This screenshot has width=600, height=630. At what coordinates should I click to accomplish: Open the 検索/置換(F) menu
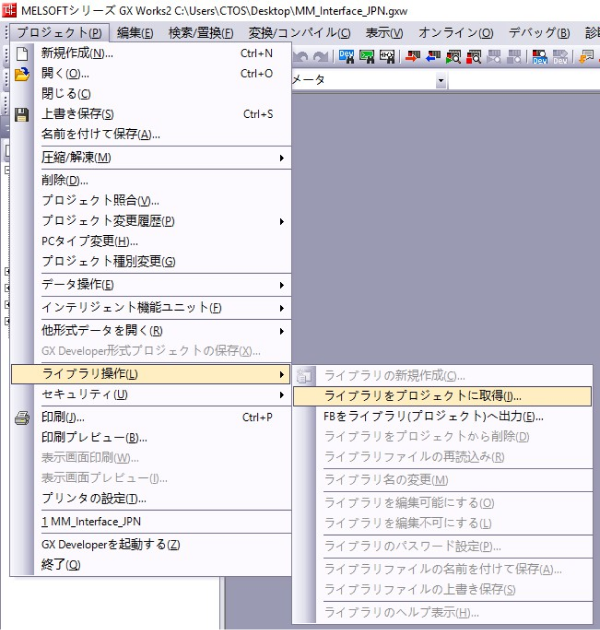[201, 33]
